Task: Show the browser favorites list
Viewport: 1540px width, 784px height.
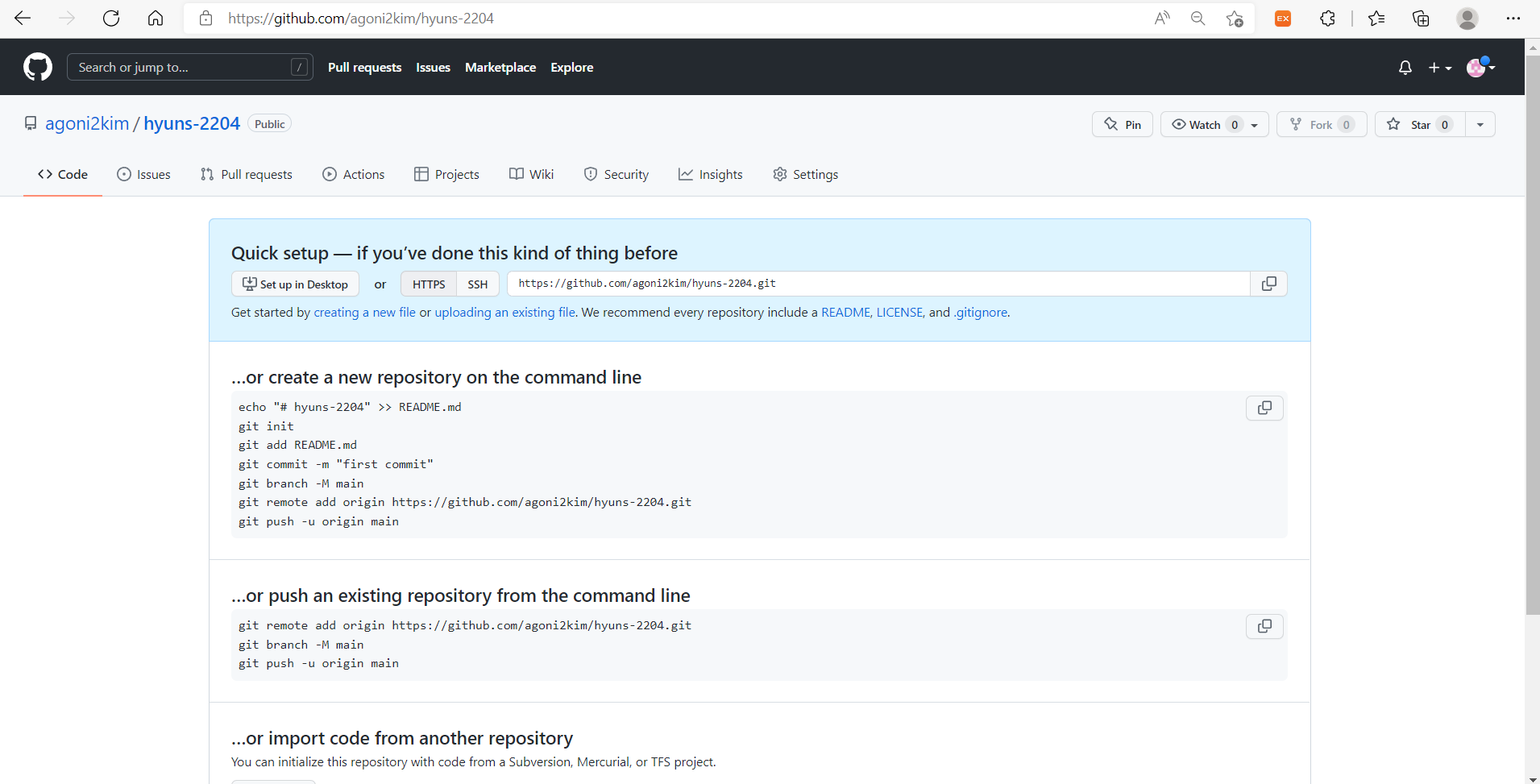Action: [x=1376, y=18]
